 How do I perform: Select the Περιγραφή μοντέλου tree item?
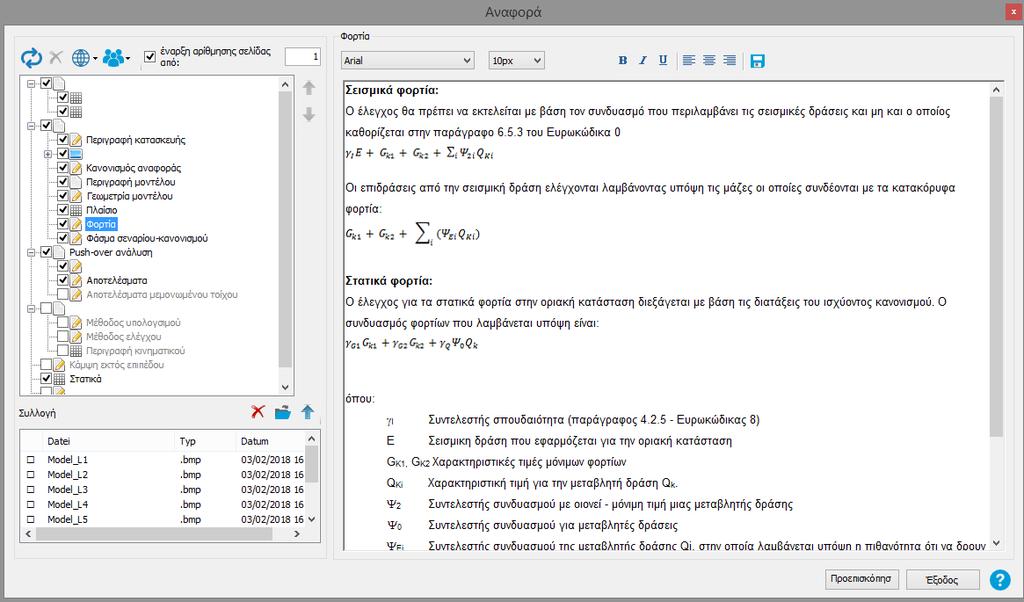(131, 182)
